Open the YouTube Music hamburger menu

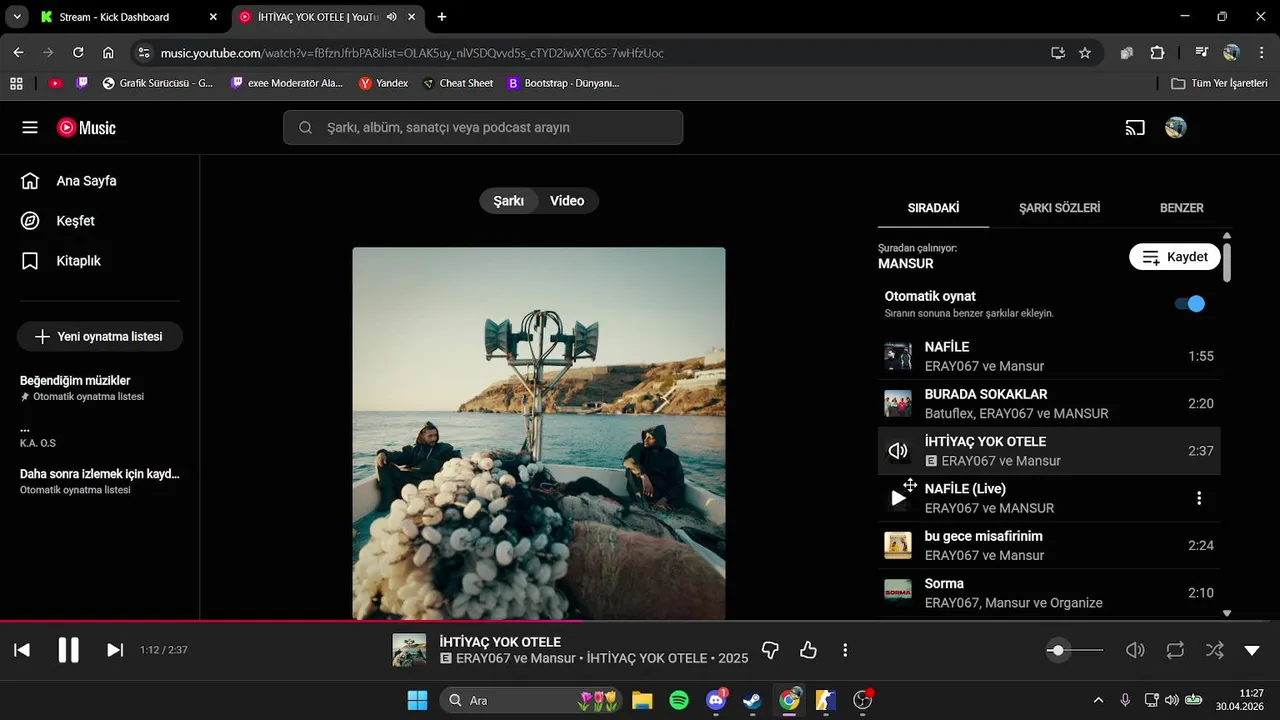(x=30, y=128)
